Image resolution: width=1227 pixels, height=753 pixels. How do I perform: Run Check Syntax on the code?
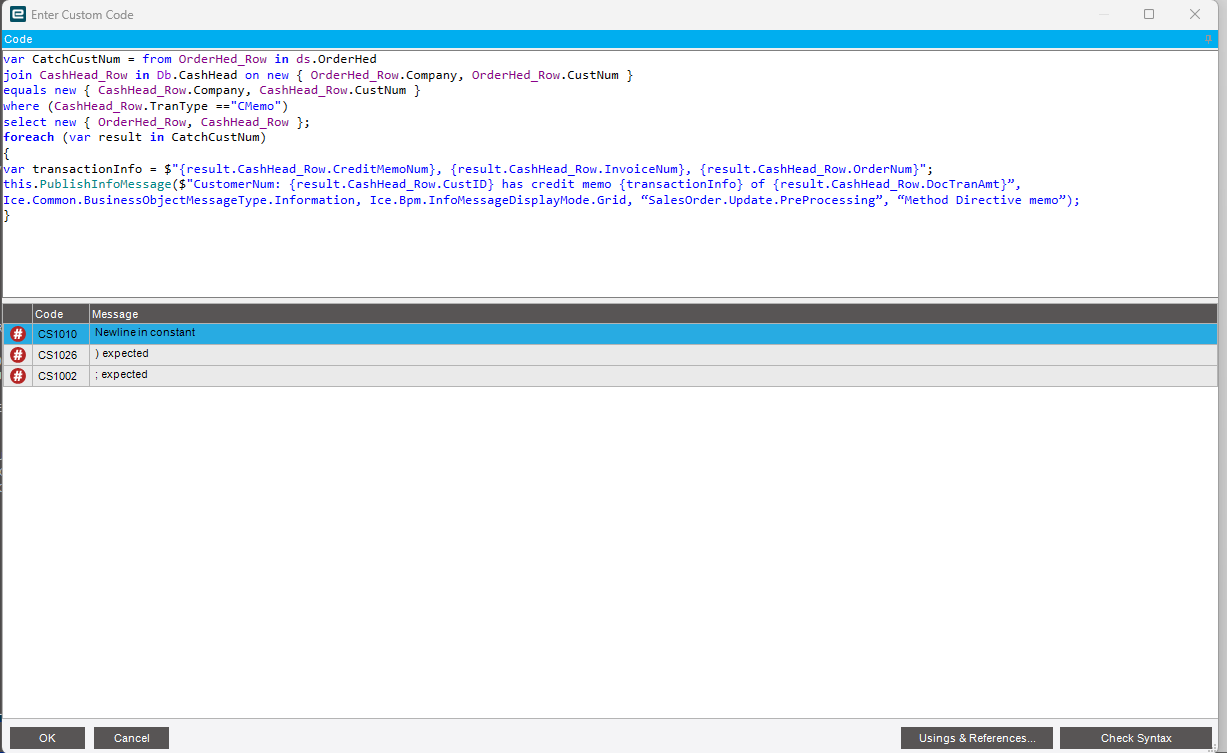point(1137,737)
